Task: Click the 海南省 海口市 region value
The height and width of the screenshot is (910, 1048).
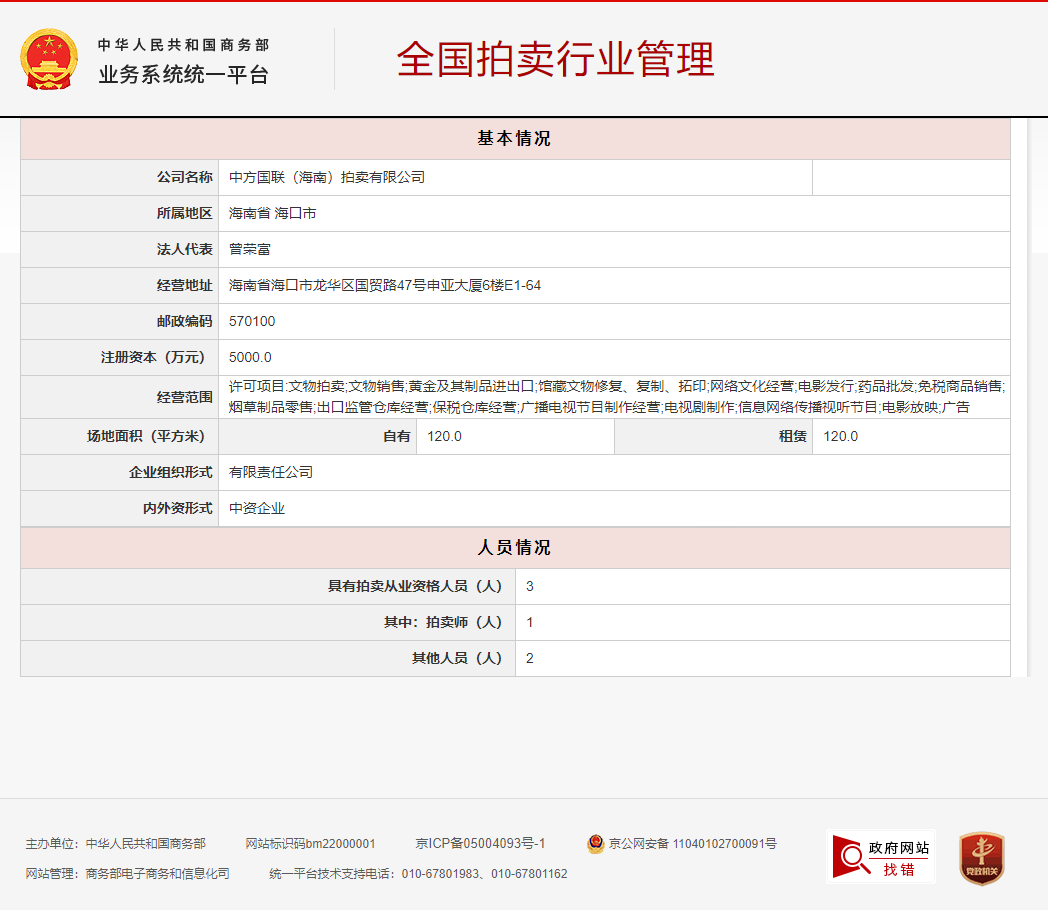Action: coord(272,214)
